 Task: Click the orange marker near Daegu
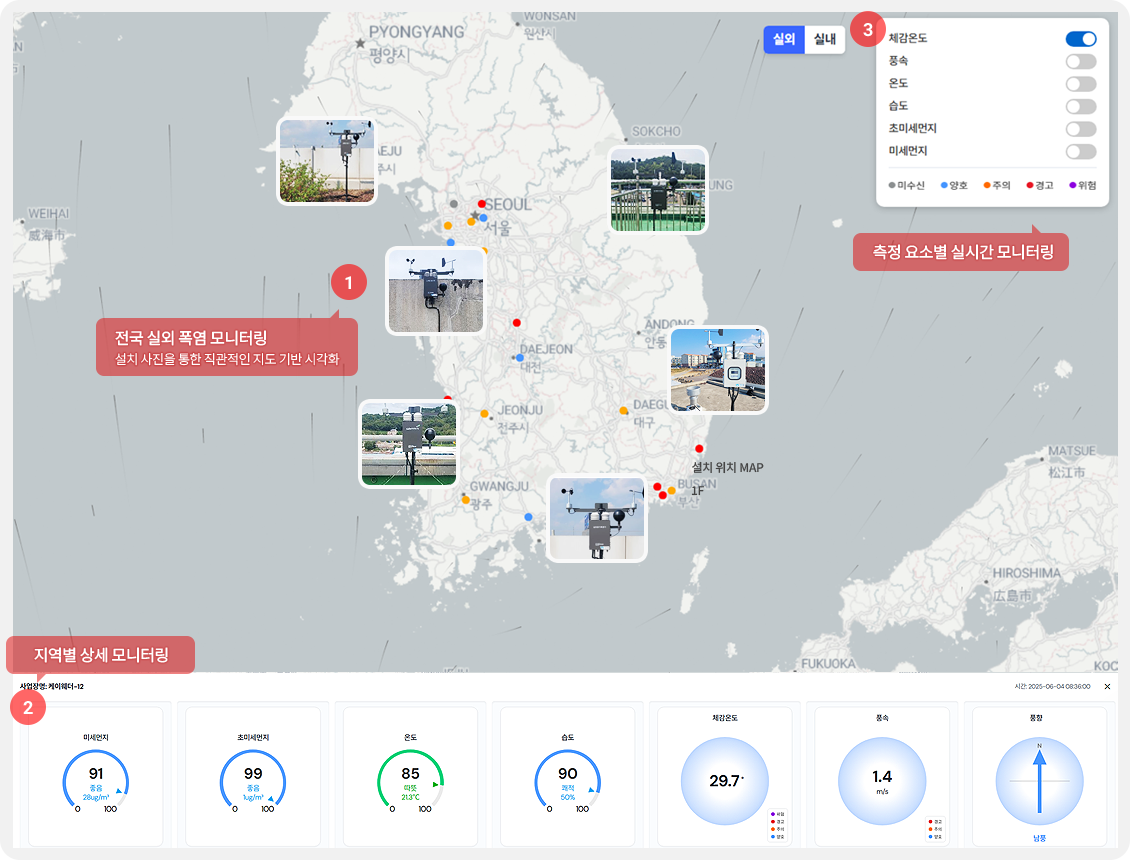click(624, 410)
